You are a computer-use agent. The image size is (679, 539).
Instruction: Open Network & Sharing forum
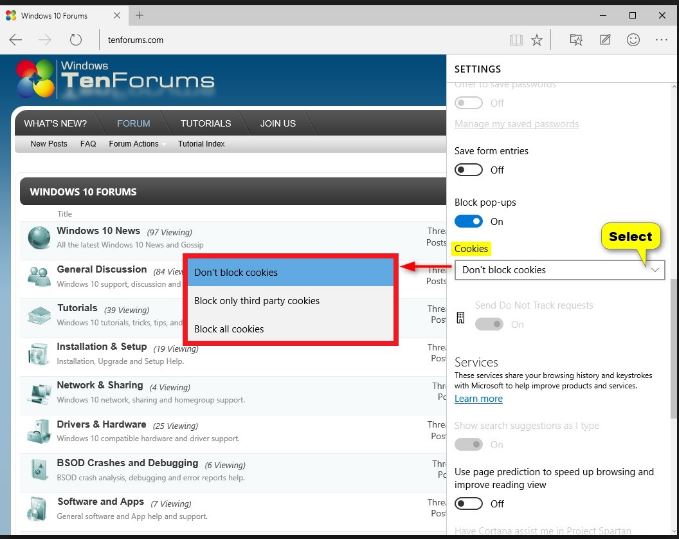(100, 385)
